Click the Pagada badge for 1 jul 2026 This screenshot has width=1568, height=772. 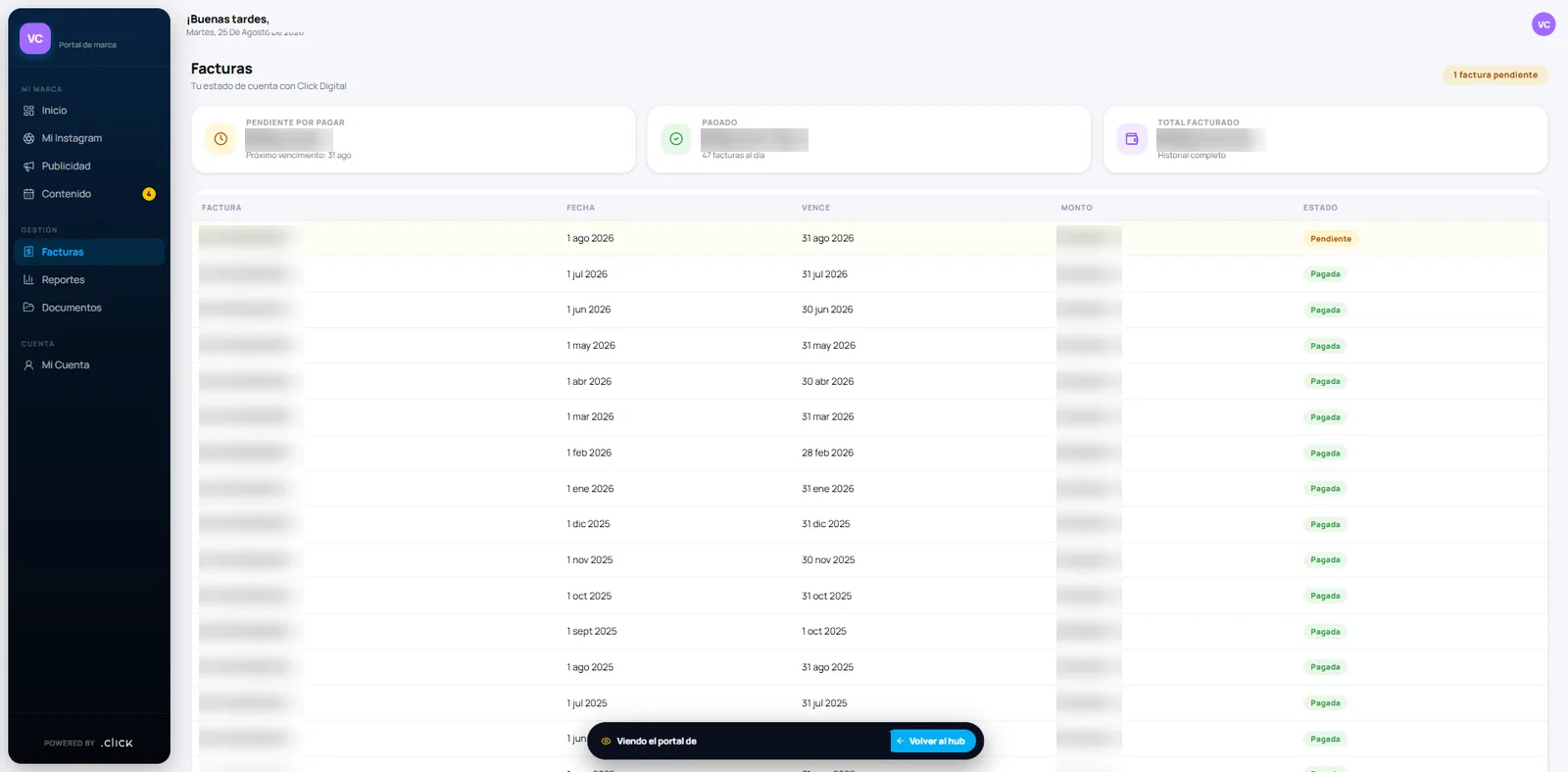[1325, 274]
